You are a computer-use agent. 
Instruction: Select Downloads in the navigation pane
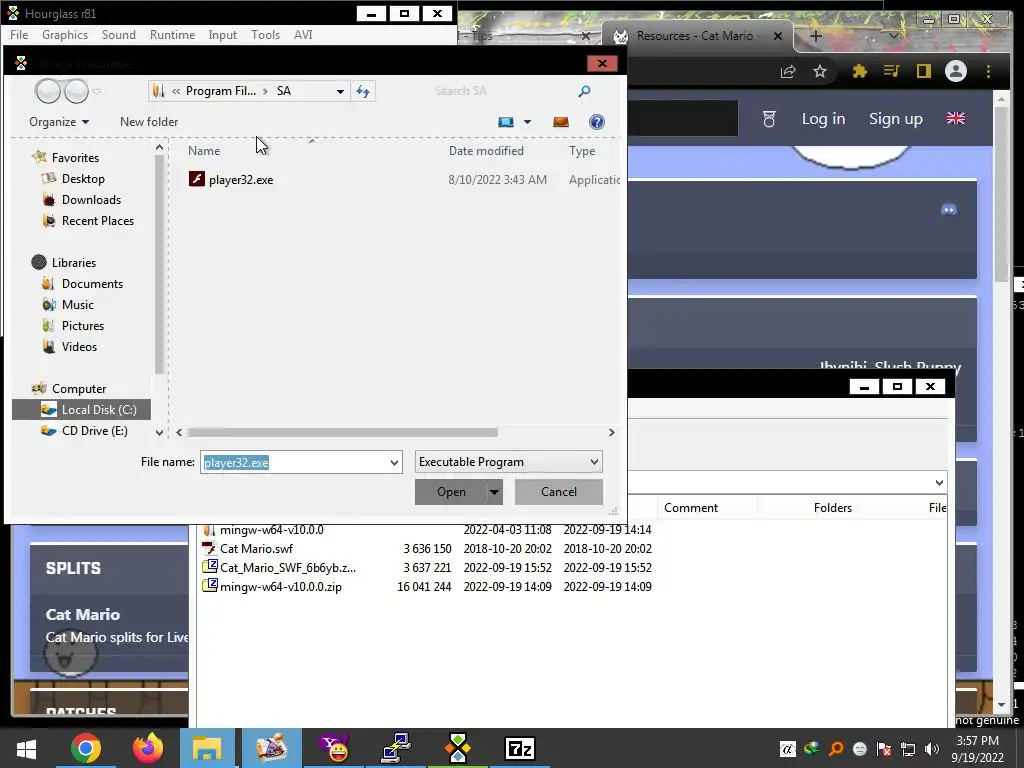(91, 200)
